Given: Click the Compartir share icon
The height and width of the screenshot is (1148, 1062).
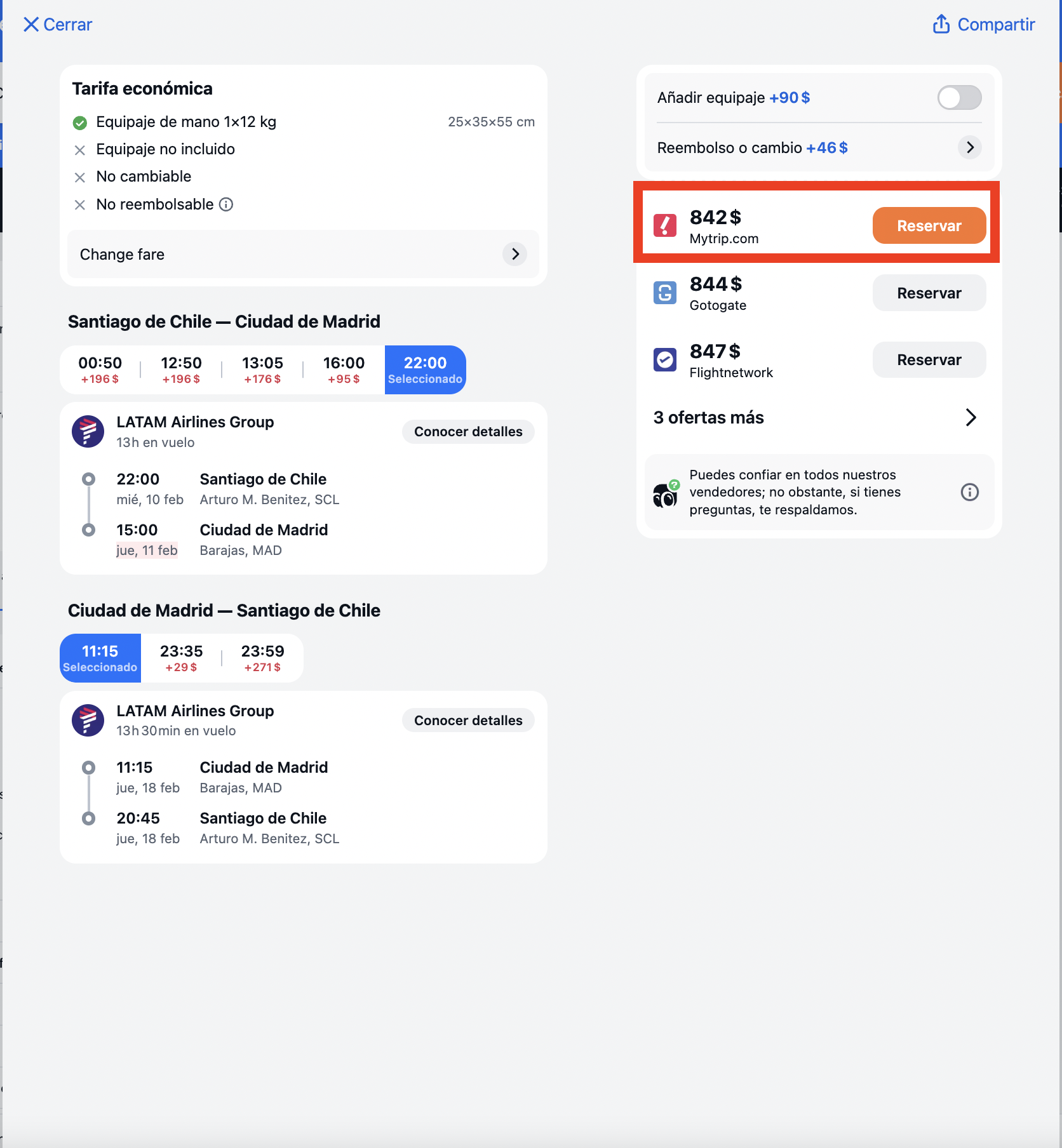Looking at the screenshot, I should (941, 24).
